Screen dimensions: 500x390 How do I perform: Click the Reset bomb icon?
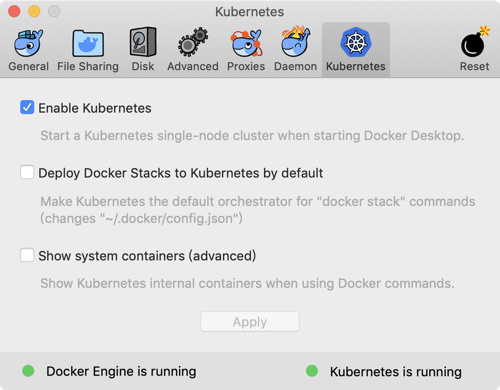click(x=475, y=42)
